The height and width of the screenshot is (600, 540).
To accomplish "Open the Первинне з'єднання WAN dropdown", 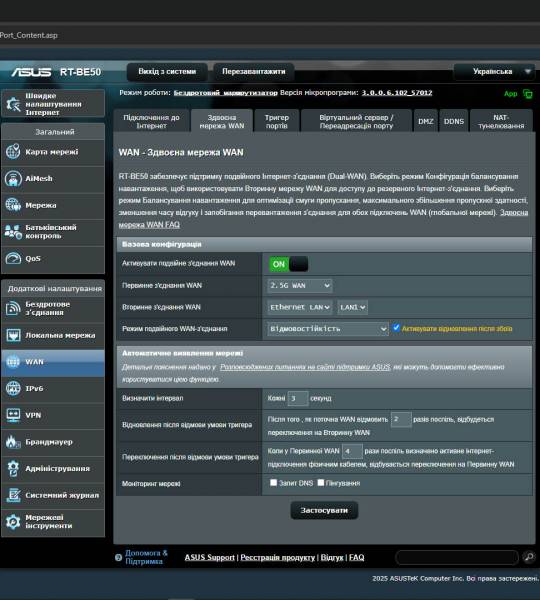I will pos(300,285).
